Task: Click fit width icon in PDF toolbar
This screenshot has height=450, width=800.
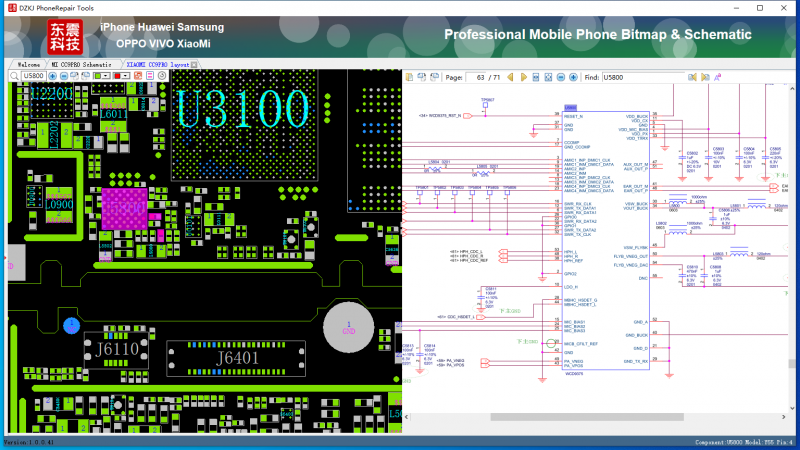Action: pos(536,77)
